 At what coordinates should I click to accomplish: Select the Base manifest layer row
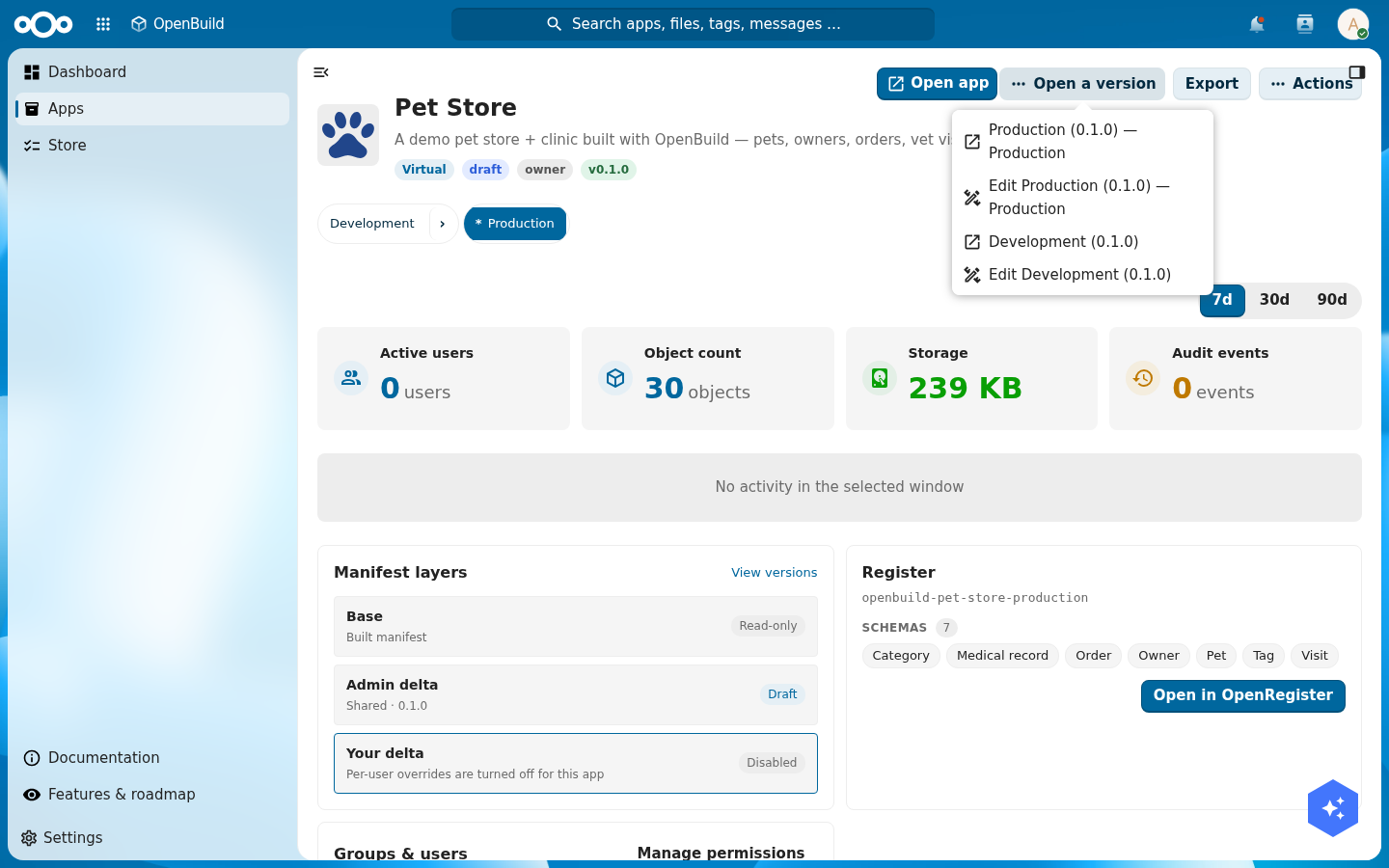pos(576,627)
